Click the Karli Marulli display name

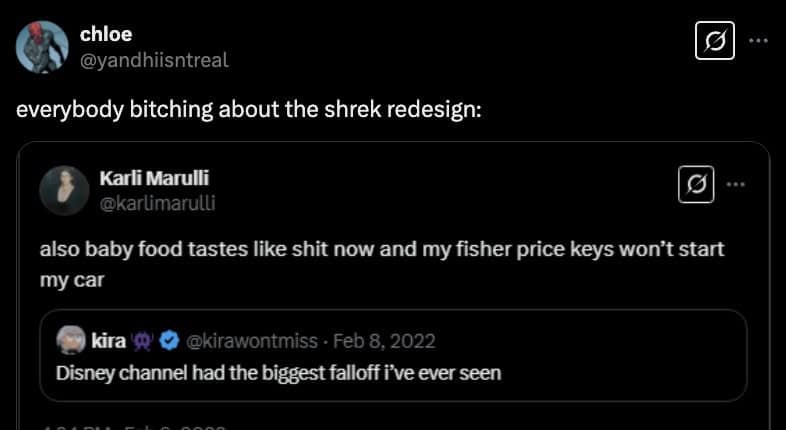(x=154, y=178)
